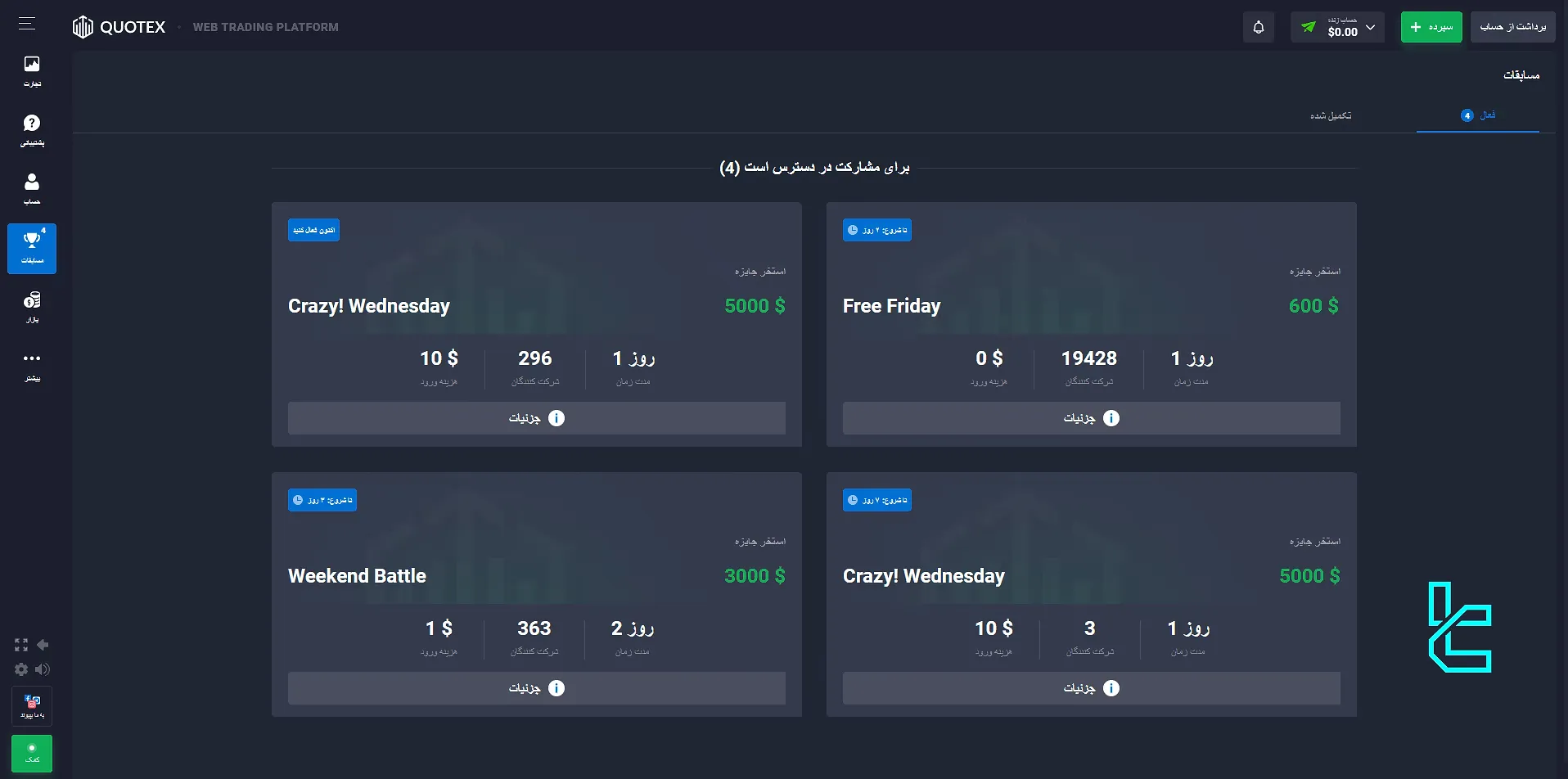
Task: Open the hamburger menu icon
Action: (x=27, y=24)
